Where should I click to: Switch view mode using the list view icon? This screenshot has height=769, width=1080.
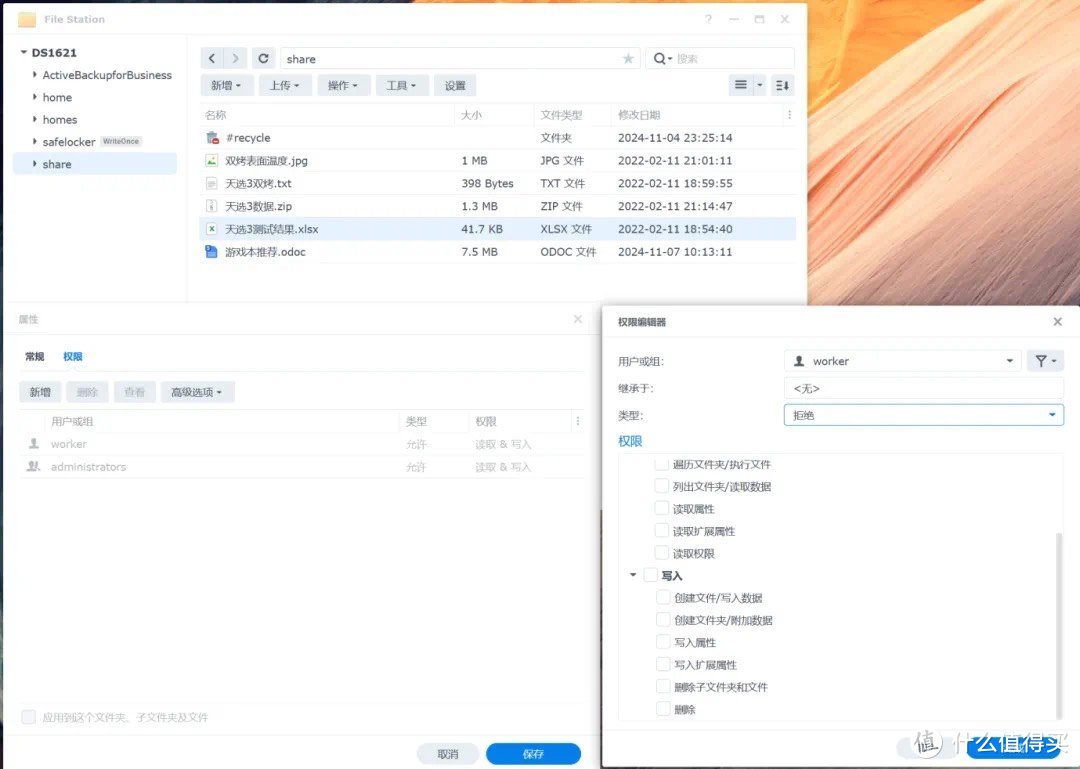(741, 85)
